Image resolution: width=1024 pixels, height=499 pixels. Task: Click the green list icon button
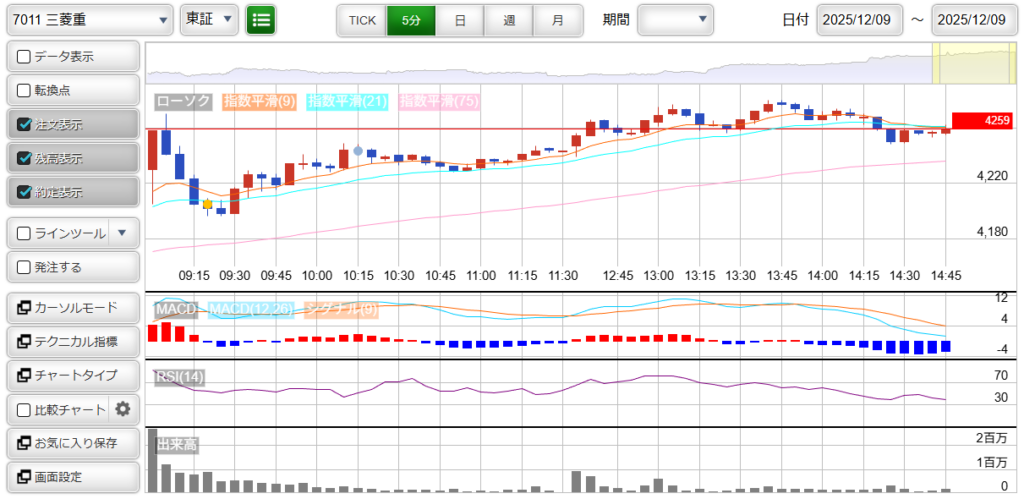(x=261, y=19)
